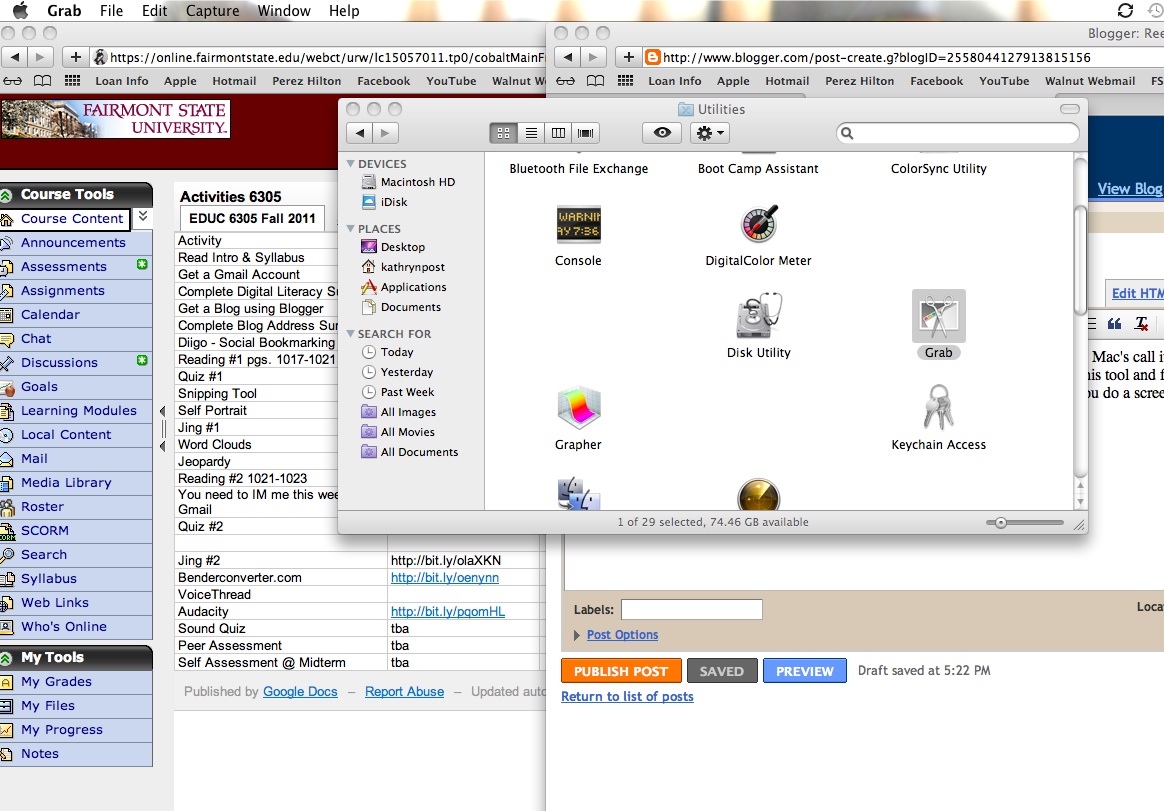Switch Finder to Cover Flow view
The image size is (1164, 811).
pyautogui.click(x=586, y=133)
